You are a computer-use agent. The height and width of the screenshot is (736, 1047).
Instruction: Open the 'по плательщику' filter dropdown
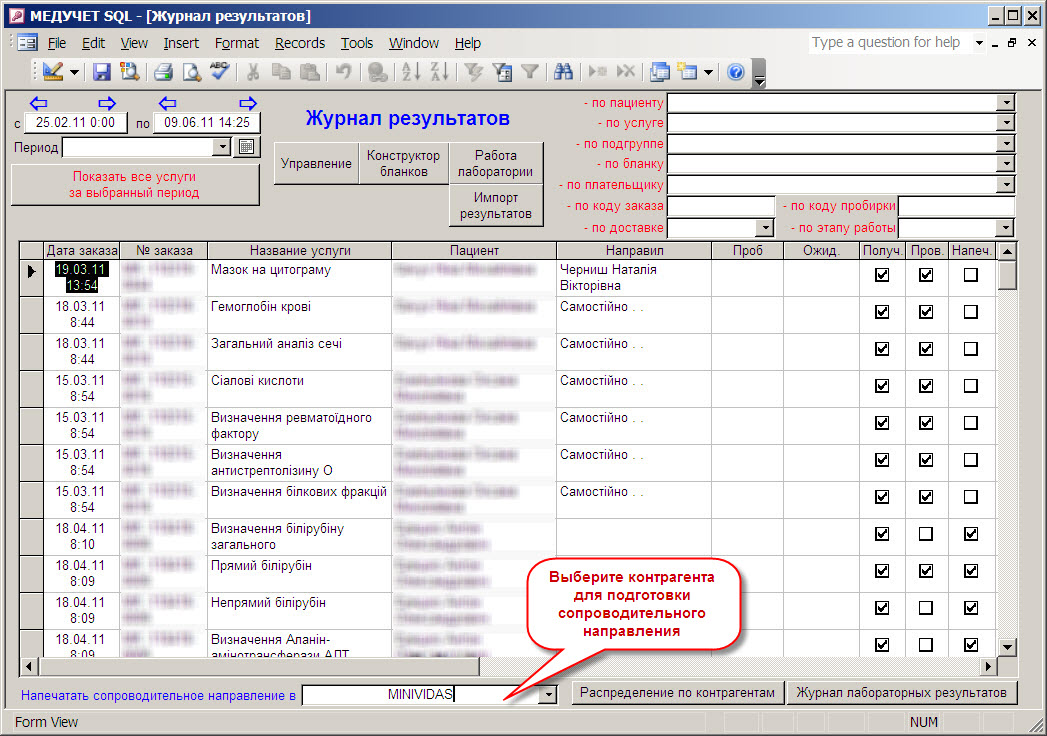pos(1005,185)
